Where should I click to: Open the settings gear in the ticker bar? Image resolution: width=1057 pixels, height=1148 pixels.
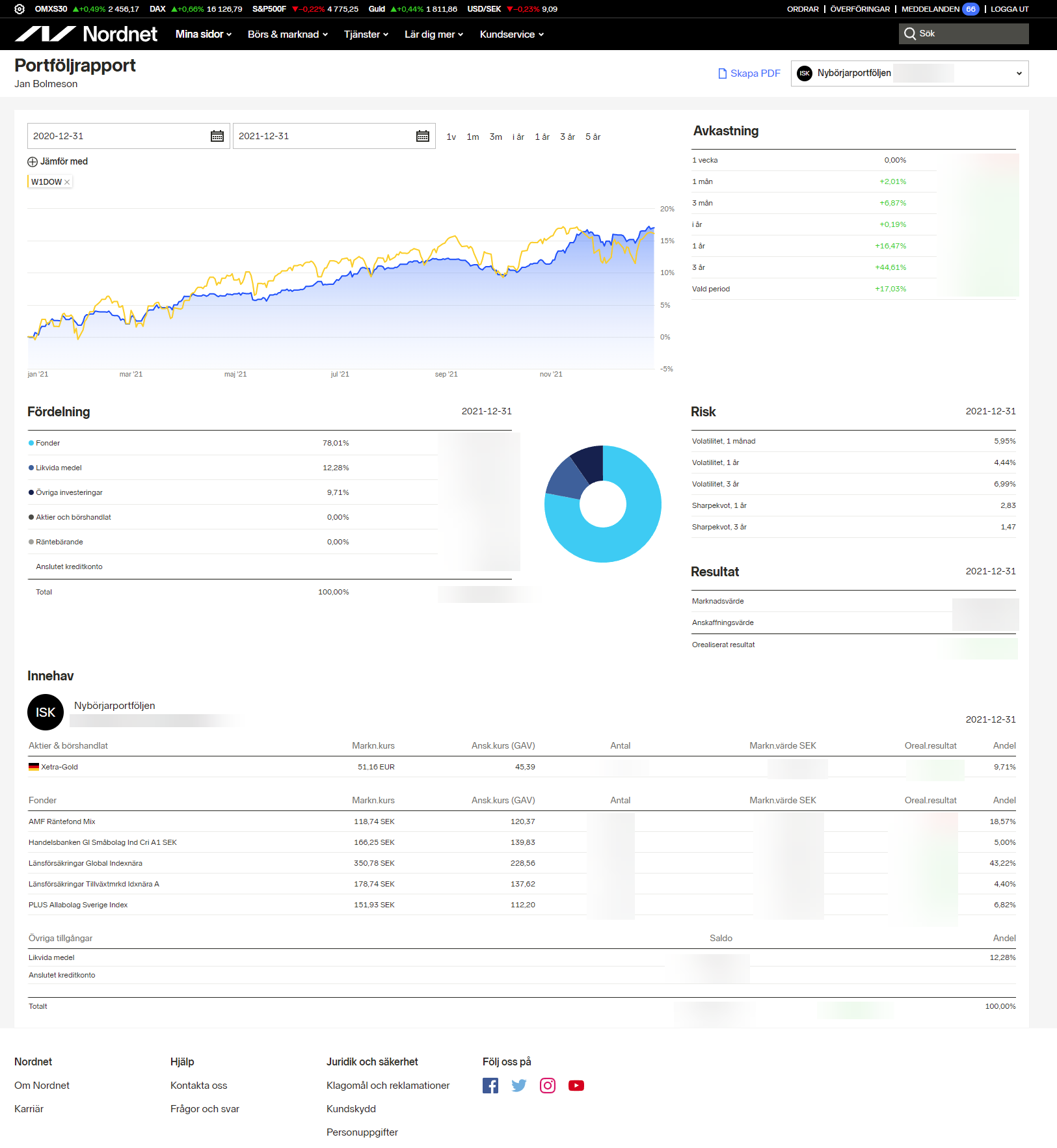point(20,9)
